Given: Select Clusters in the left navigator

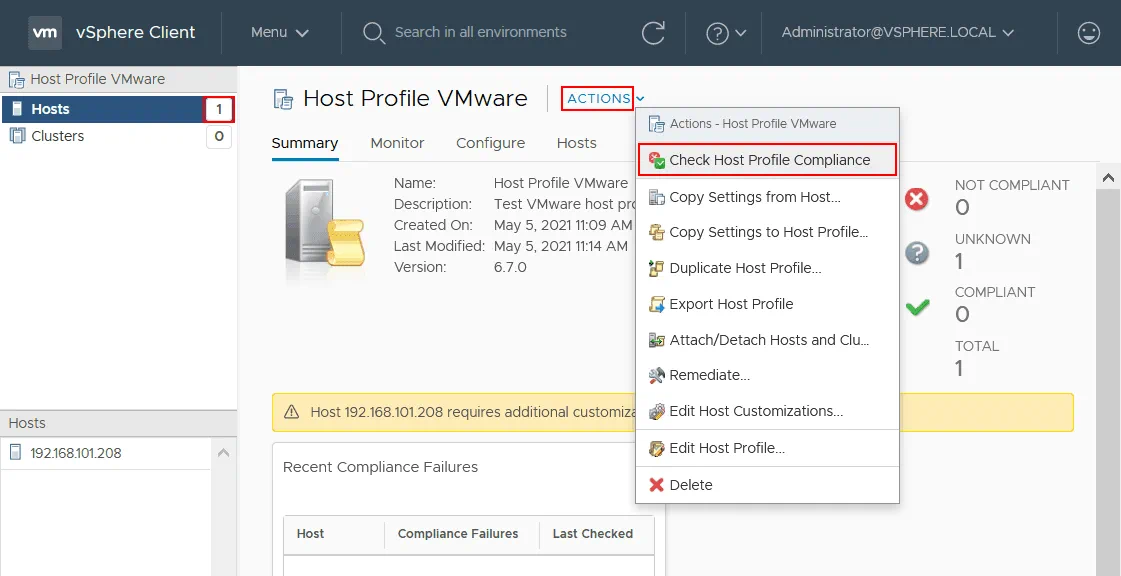Looking at the screenshot, I should [x=58, y=136].
